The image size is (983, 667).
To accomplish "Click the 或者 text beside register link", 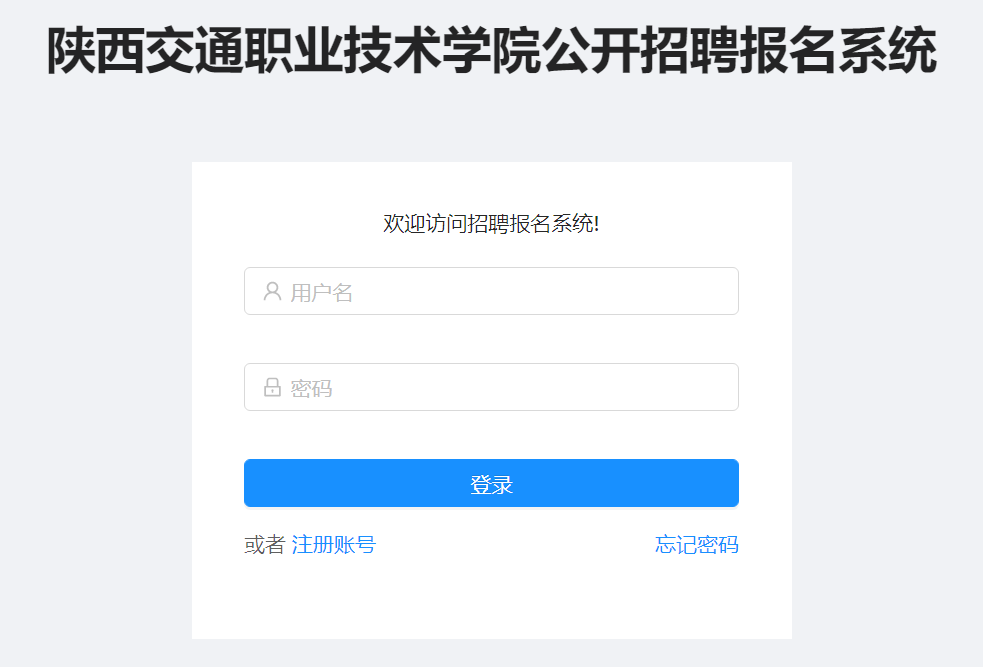I will (265, 545).
